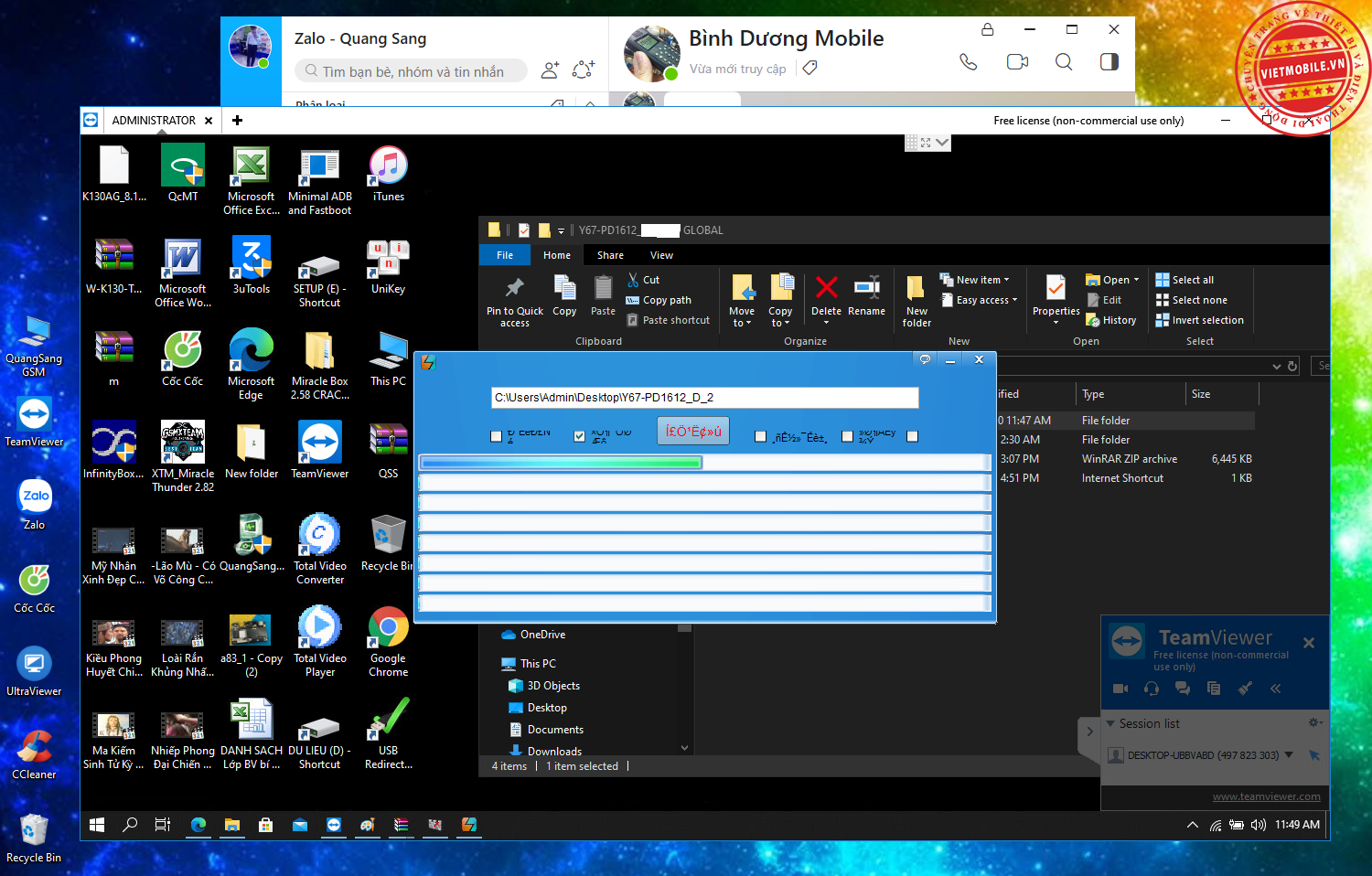
Task: Tick the checkbox between ñÊ½»¯Éè± and the unlabeled one
Action: tap(847, 436)
